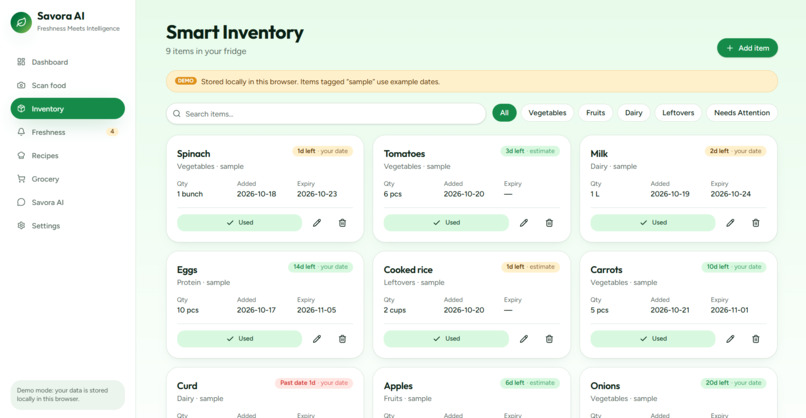
Task: Click the DEMO tag in the banner
Action: click(186, 81)
